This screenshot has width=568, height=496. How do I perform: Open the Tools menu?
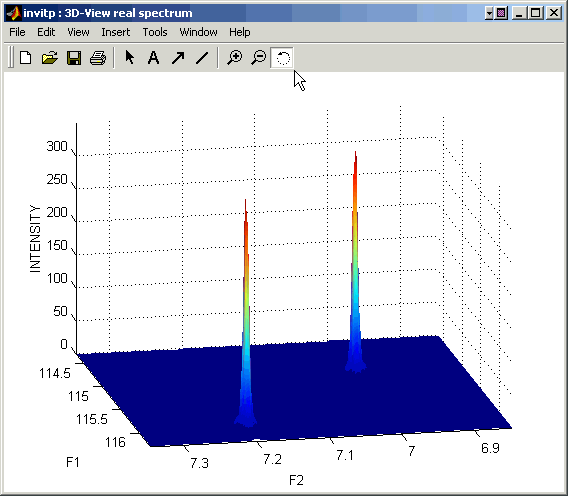(x=155, y=32)
